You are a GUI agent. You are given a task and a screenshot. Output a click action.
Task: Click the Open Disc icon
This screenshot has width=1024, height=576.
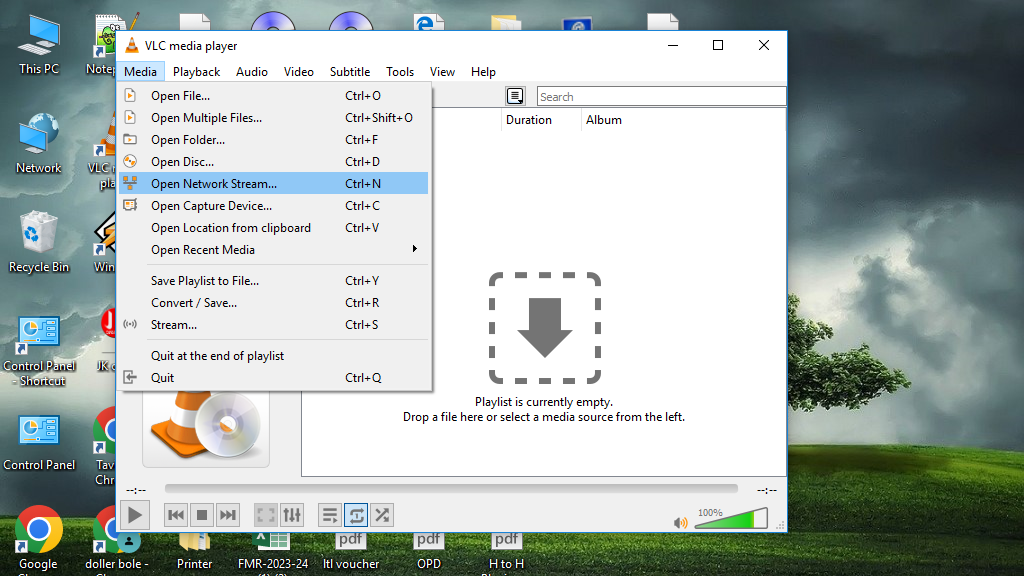130,161
